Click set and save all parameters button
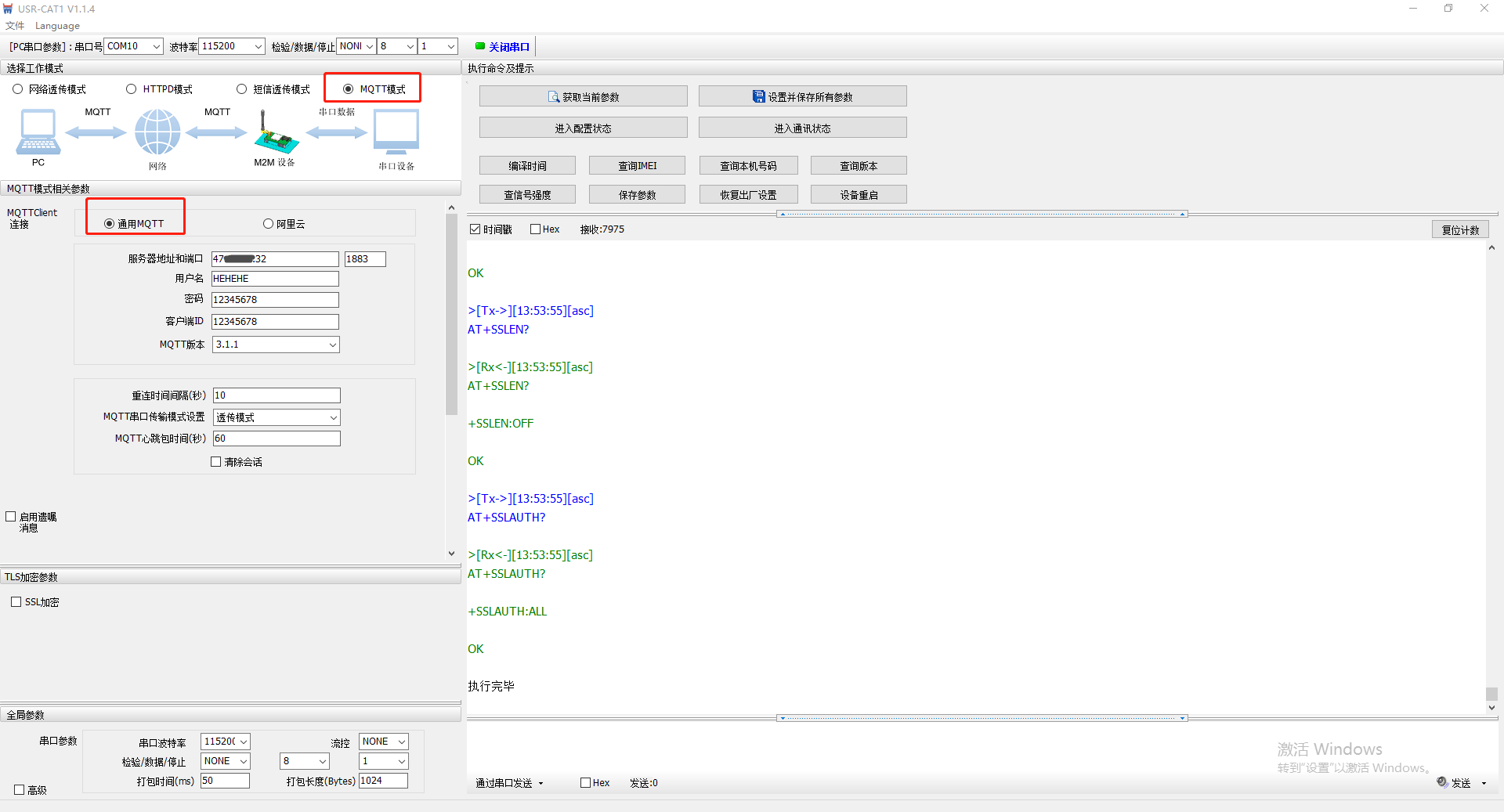 pyautogui.click(x=802, y=96)
